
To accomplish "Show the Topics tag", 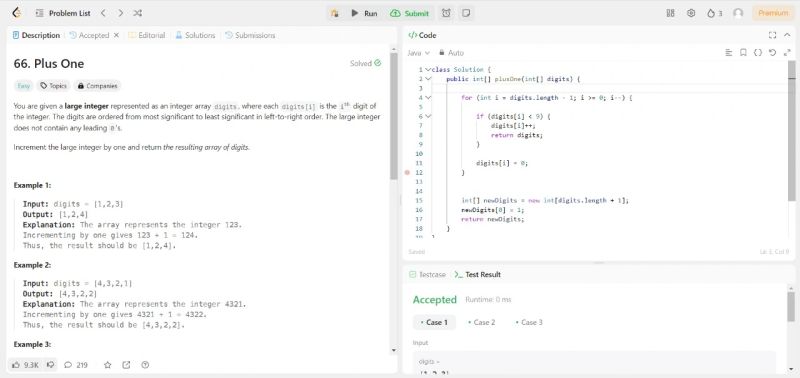I will (54, 86).
